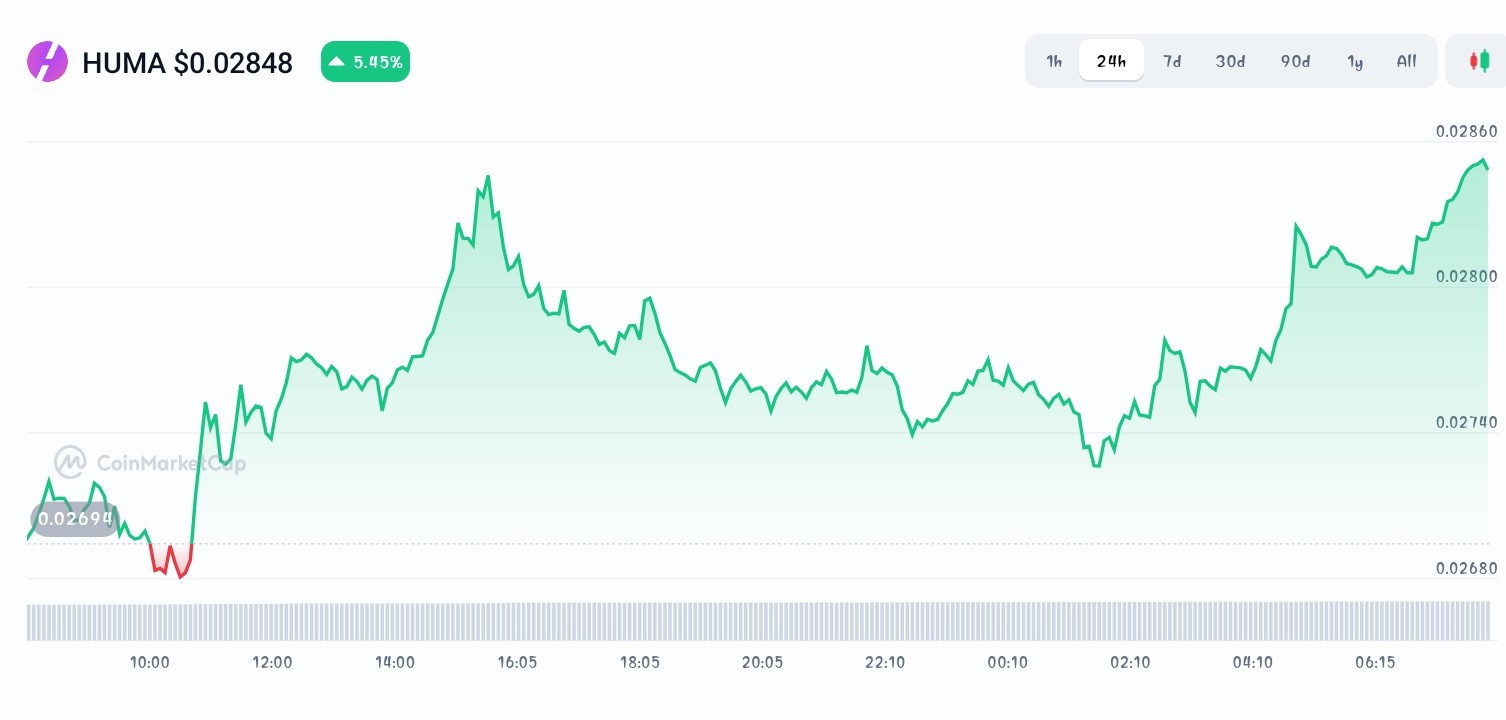Click the red dip segment of the price line
This screenshot has width=1506, height=720.
[170, 561]
